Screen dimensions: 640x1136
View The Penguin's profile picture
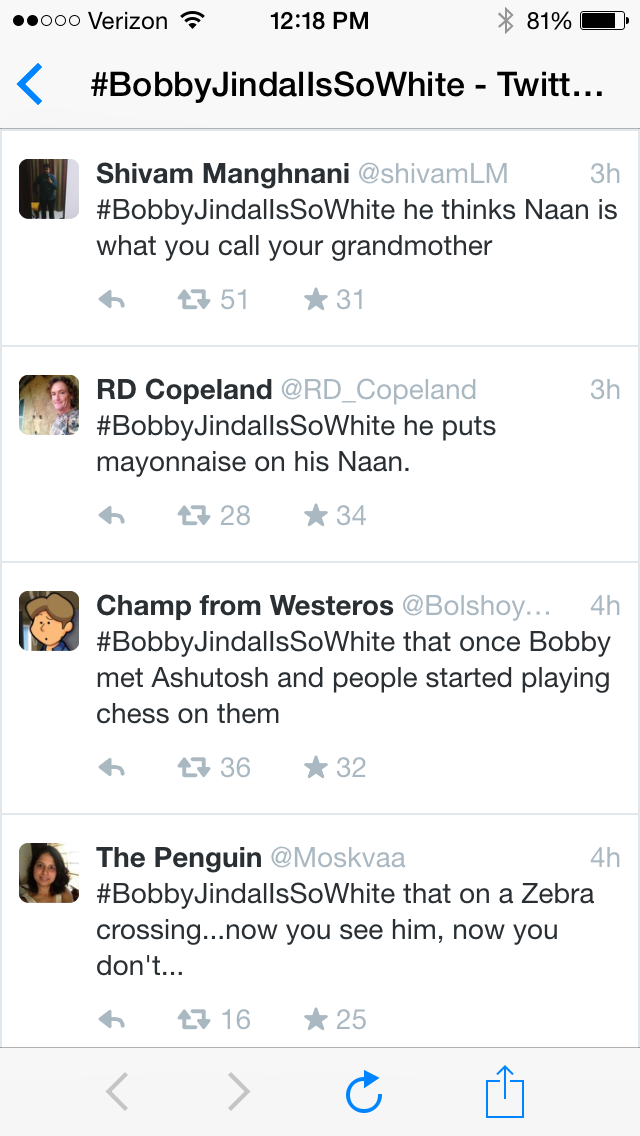click(x=49, y=873)
